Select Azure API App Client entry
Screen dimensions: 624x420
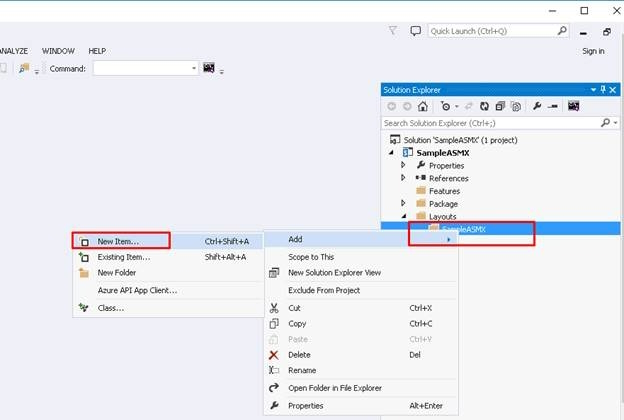[x=168, y=290]
